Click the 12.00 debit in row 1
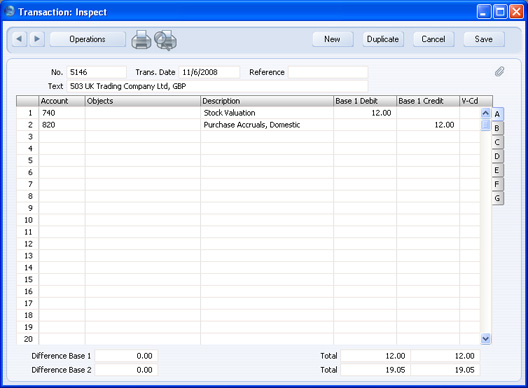Viewport: 528px width, 388px height. tap(381, 113)
